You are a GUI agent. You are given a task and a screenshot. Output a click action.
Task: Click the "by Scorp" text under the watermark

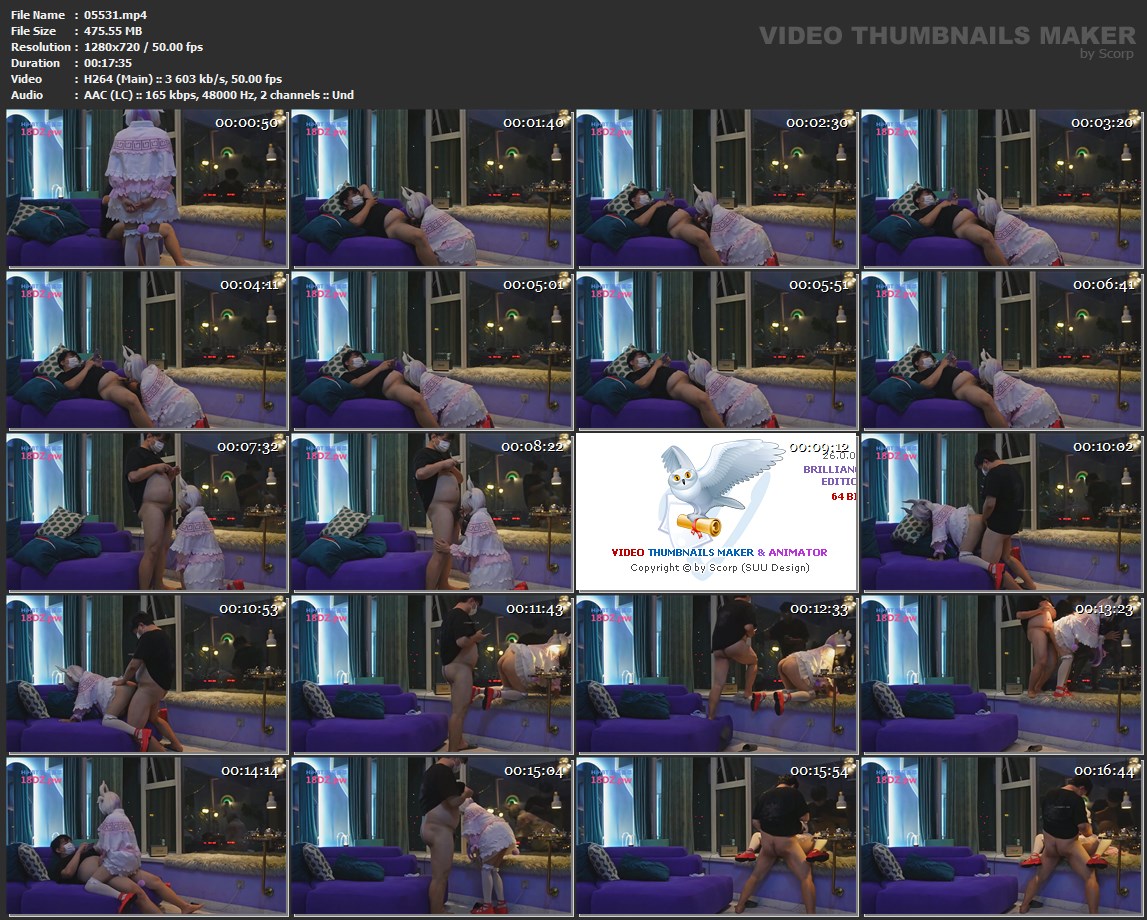point(1107,54)
